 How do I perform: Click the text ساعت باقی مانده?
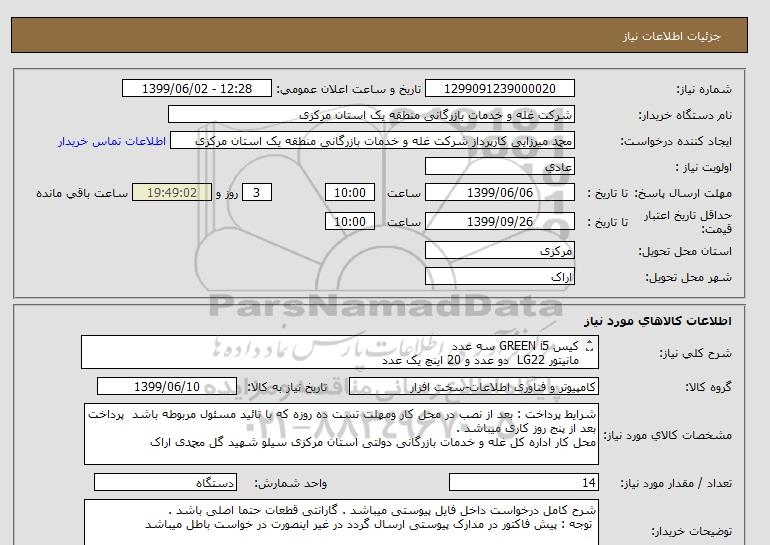[x=82, y=193]
